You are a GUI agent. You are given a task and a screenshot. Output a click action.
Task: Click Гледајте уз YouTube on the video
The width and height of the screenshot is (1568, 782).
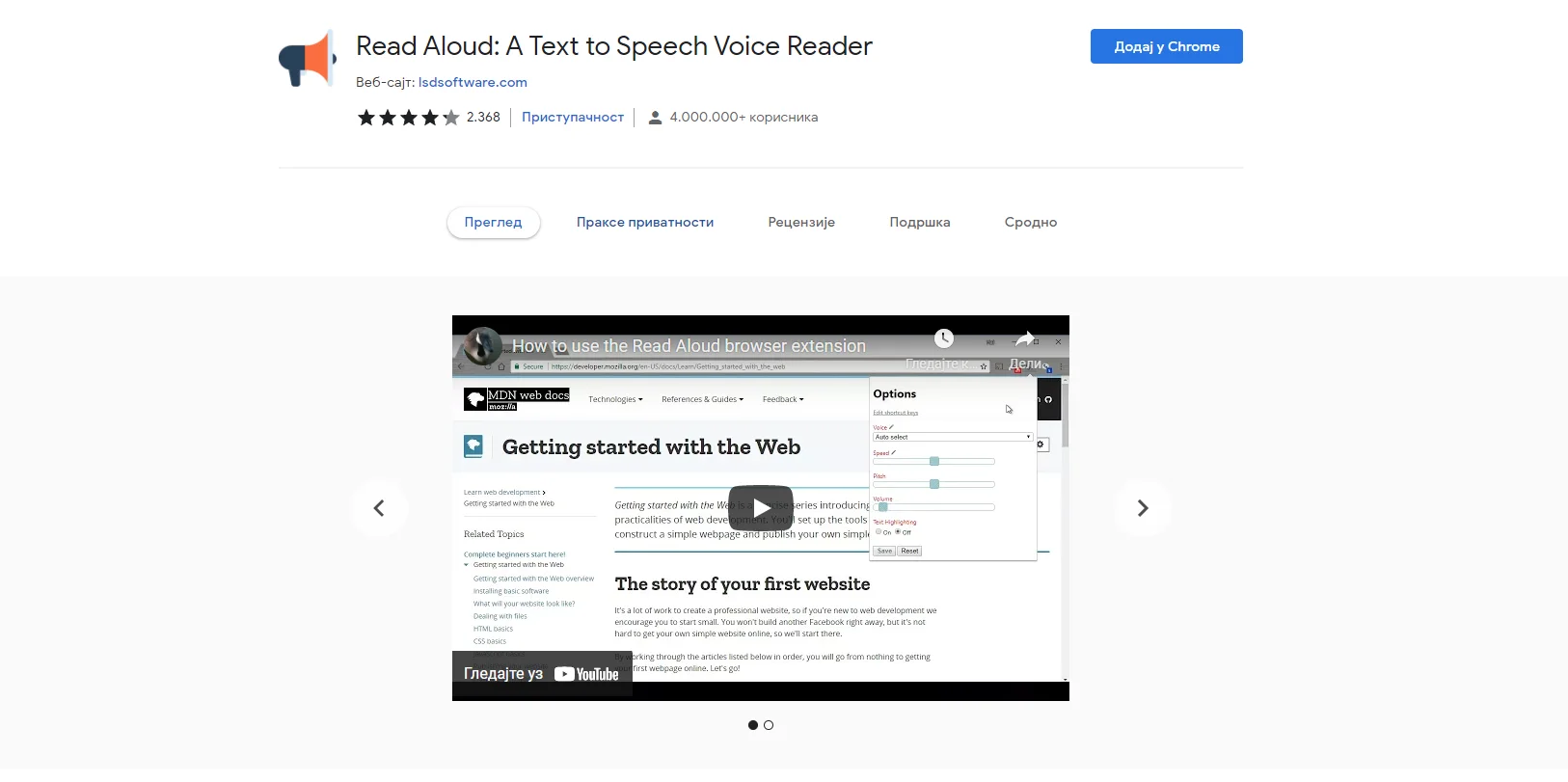541,674
